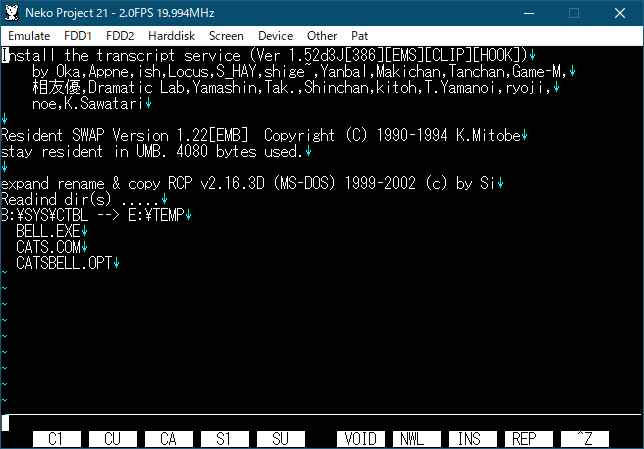Click the 'Resident SWAP Version 1.22' line

(x=264, y=135)
